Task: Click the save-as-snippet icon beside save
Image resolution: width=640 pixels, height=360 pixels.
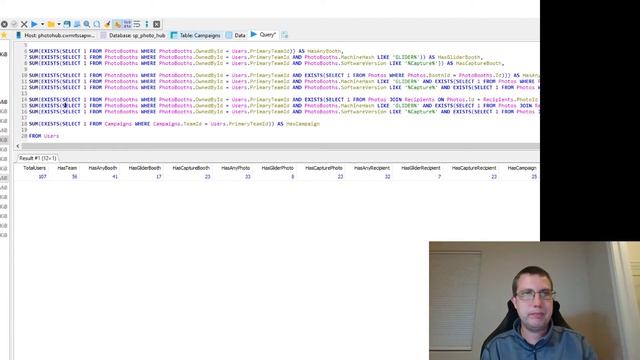Action: 77,24
